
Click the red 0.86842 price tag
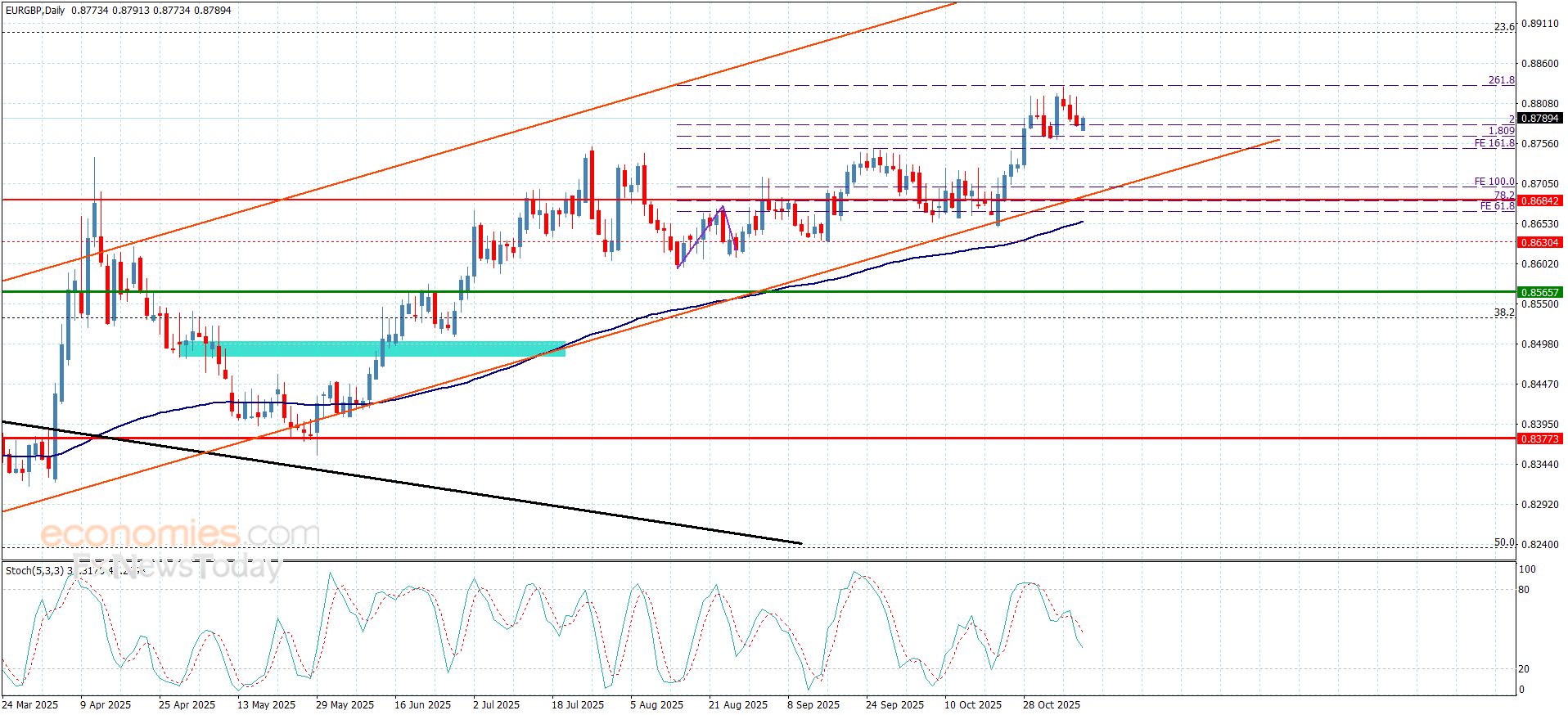[1539, 200]
